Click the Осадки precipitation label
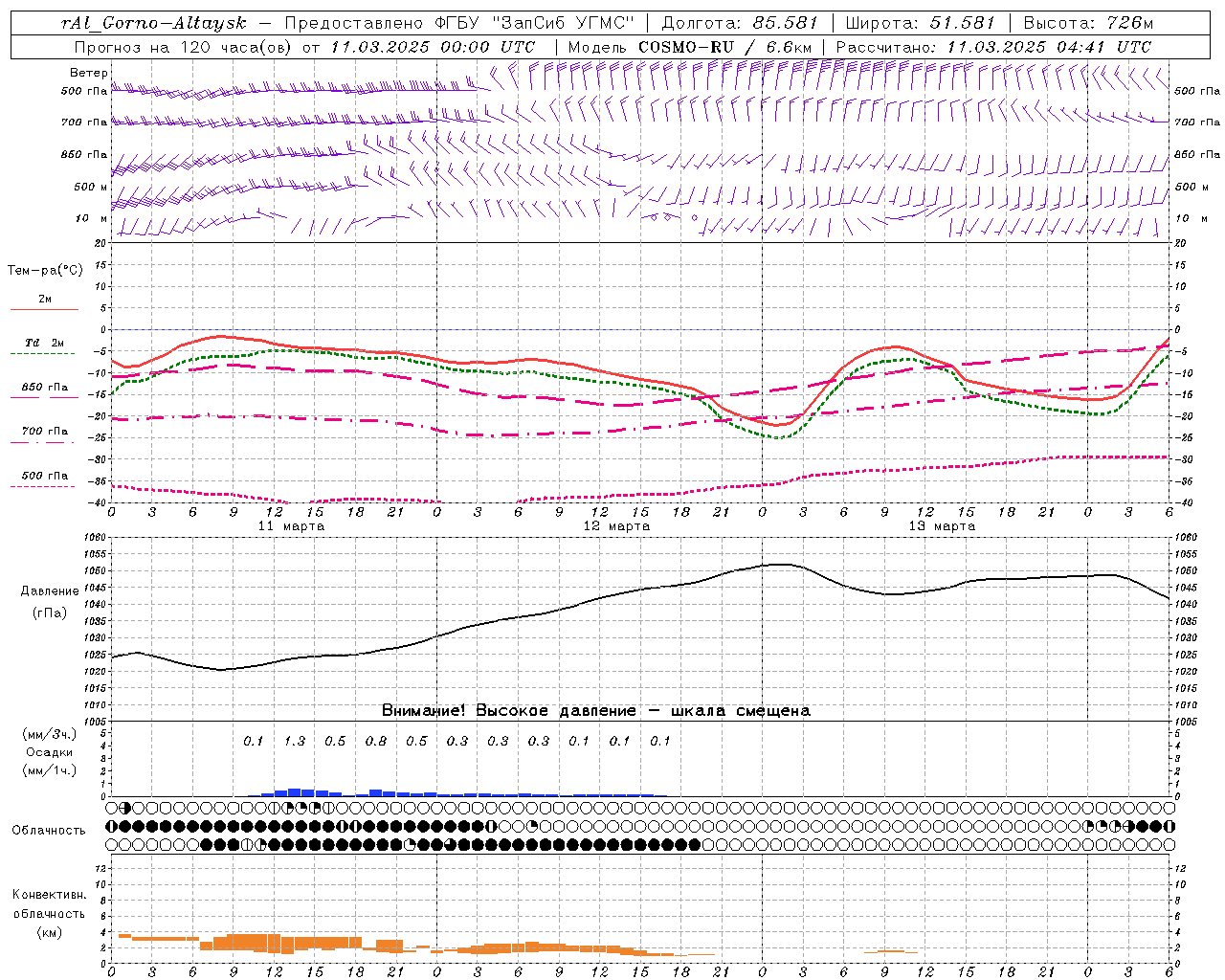1225x980 pixels. click(x=50, y=752)
